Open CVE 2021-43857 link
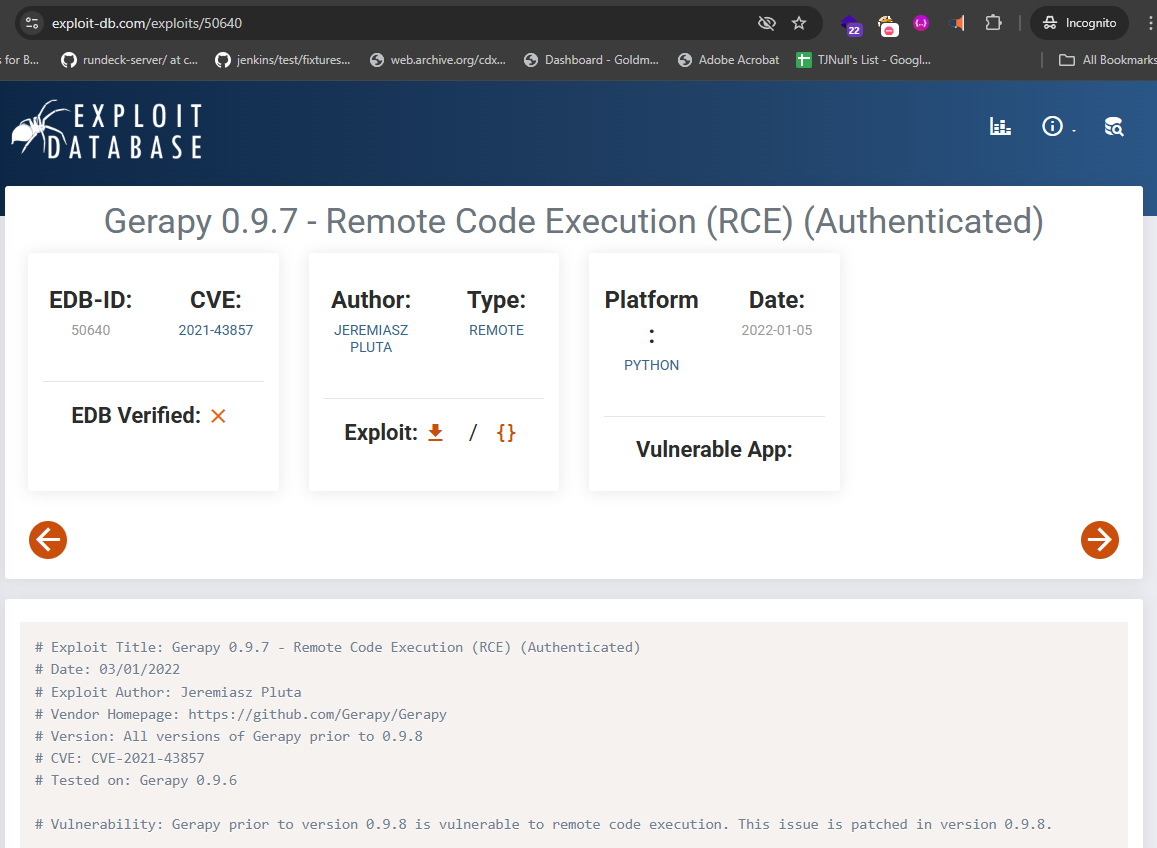 pyautogui.click(x=216, y=330)
